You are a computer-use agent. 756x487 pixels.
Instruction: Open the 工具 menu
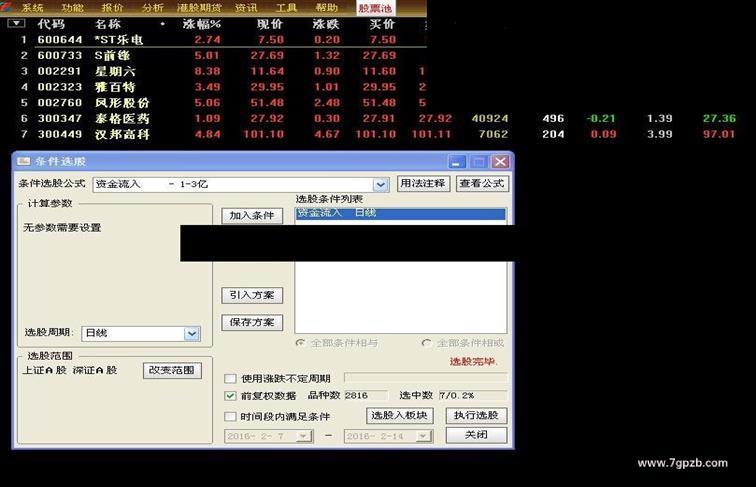(286, 8)
